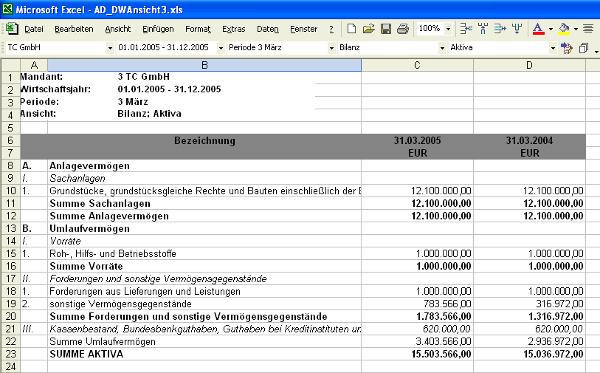Open the Periode 3 März dropdown
Screen dimensions: 600x373
(x=332, y=48)
